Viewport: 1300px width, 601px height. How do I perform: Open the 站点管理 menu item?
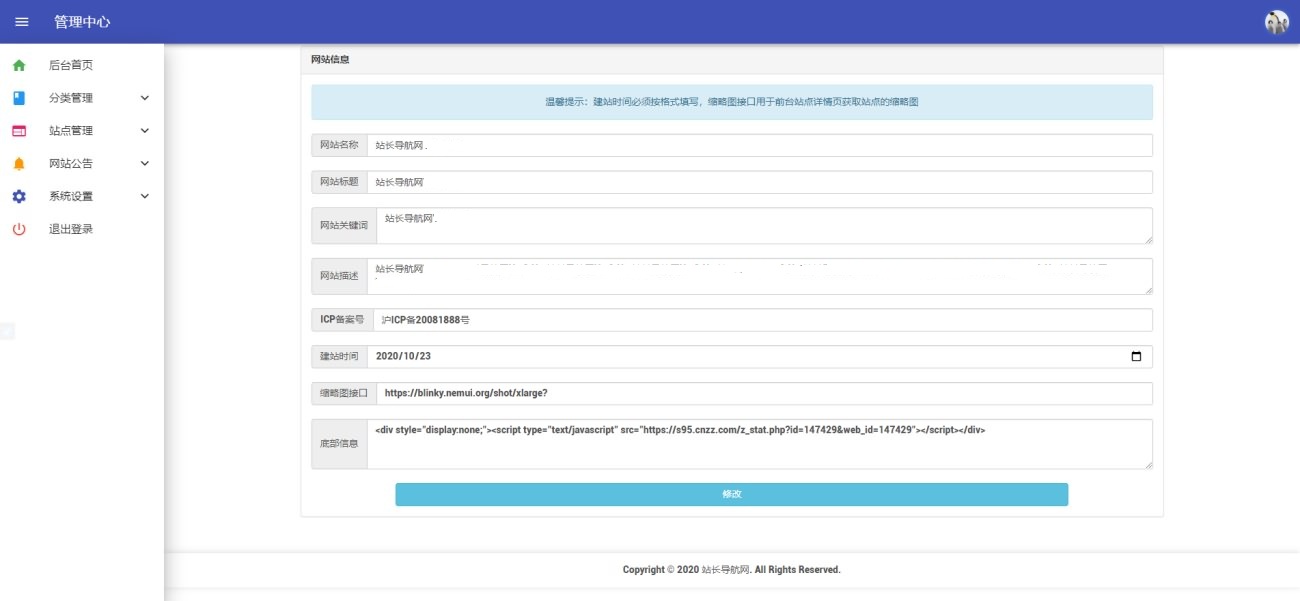[x=82, y=131]
